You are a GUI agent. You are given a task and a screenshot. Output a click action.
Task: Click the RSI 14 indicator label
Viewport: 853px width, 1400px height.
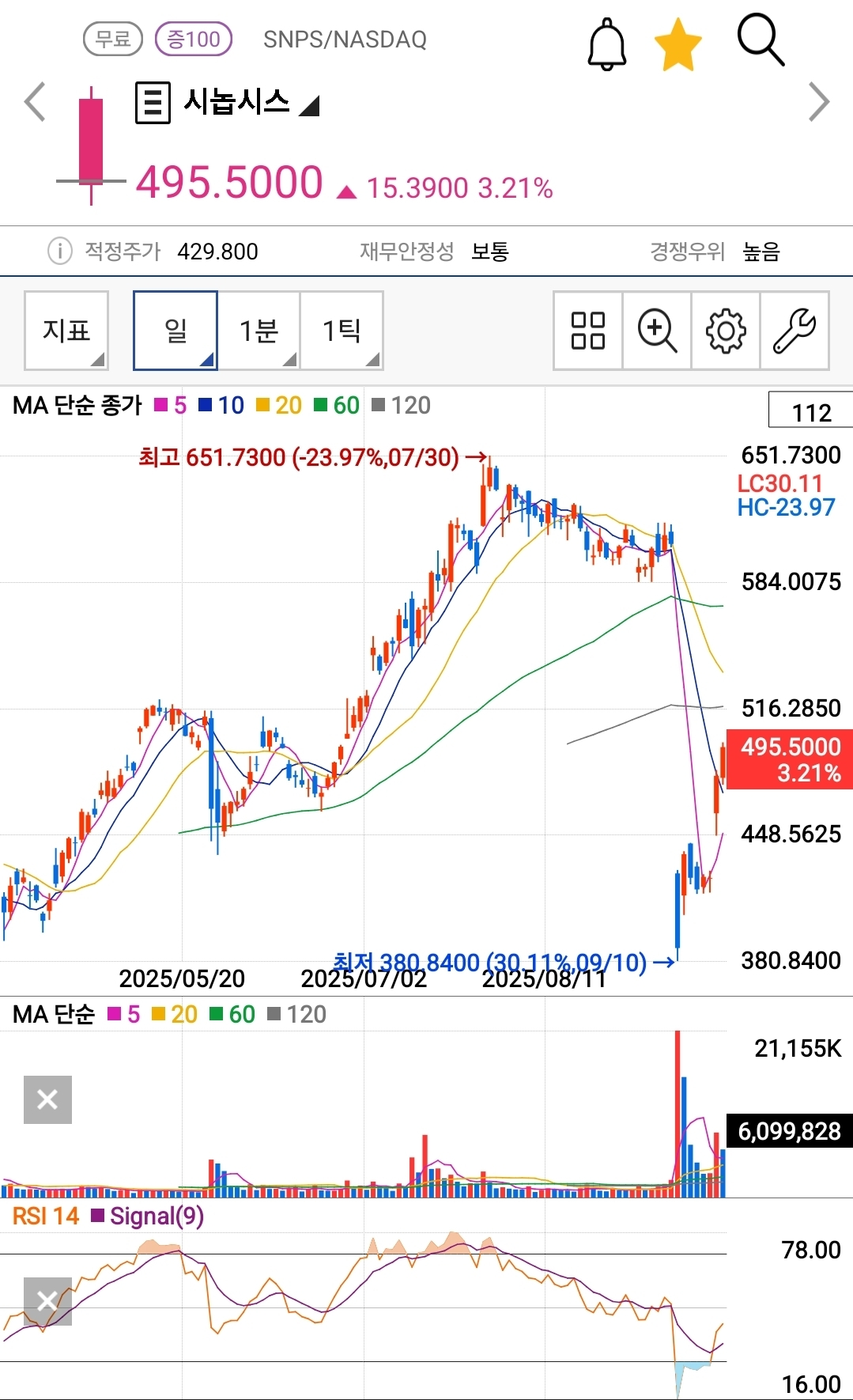tap(46, 1216)
